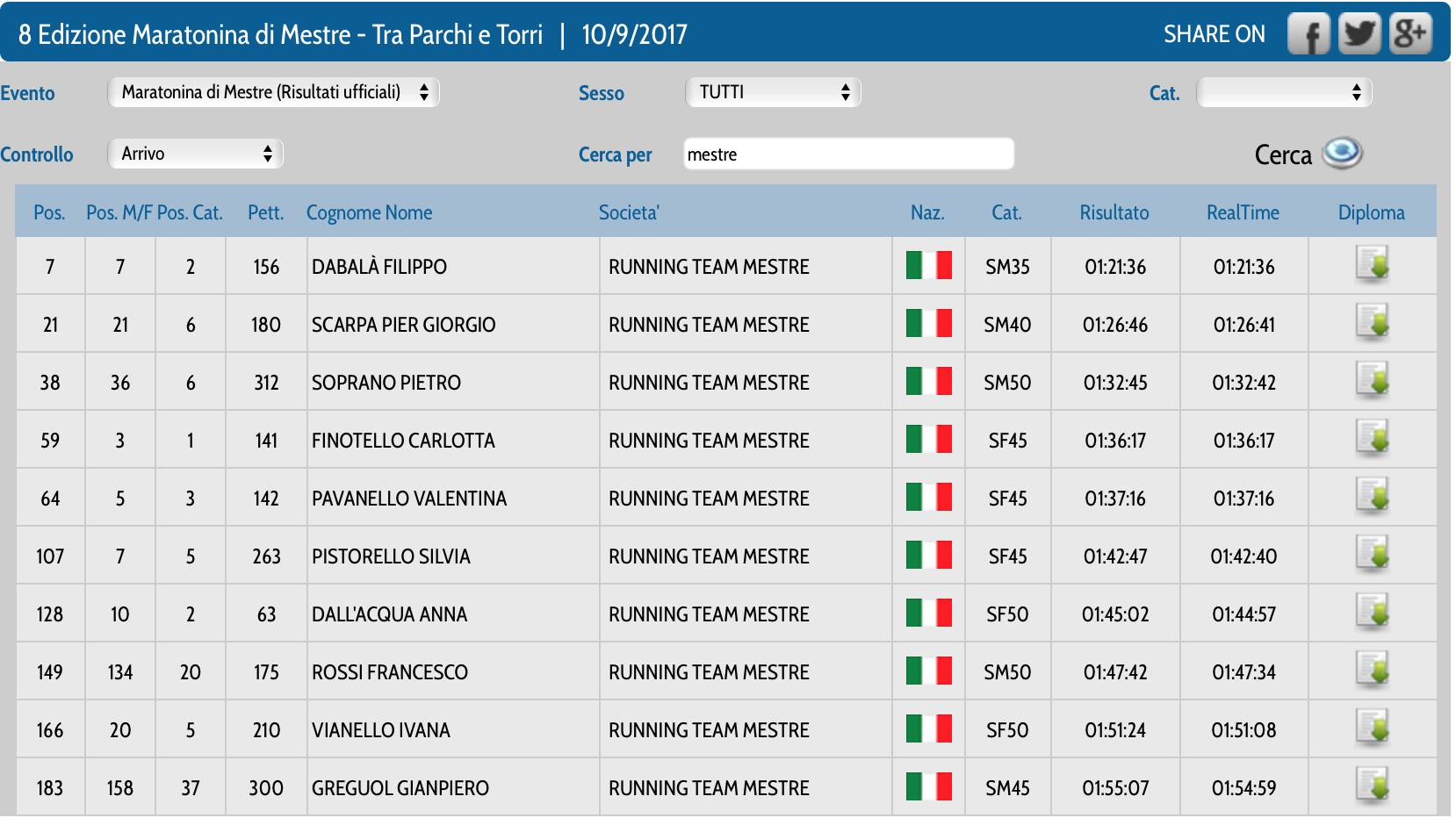Expand the Cat. category dropdown
Image resolution: width=1456 pixels, height=818 pixels.
(x=1284, y=92)
